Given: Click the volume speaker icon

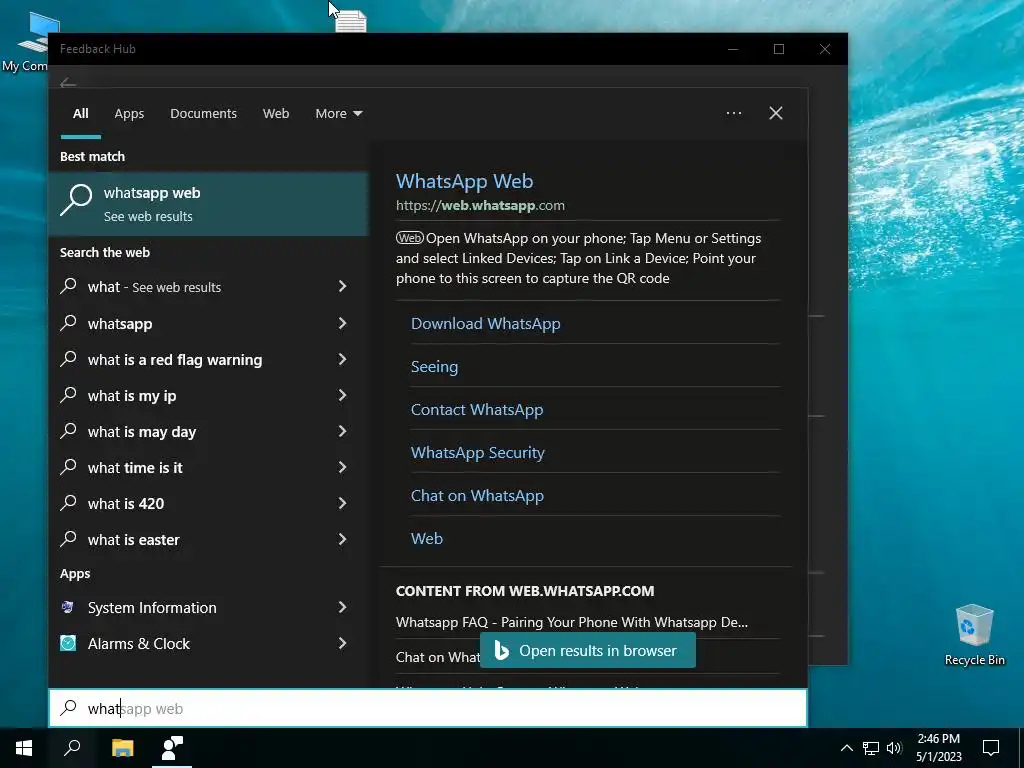Looking at the screenshot, I should tap(894, 748).
